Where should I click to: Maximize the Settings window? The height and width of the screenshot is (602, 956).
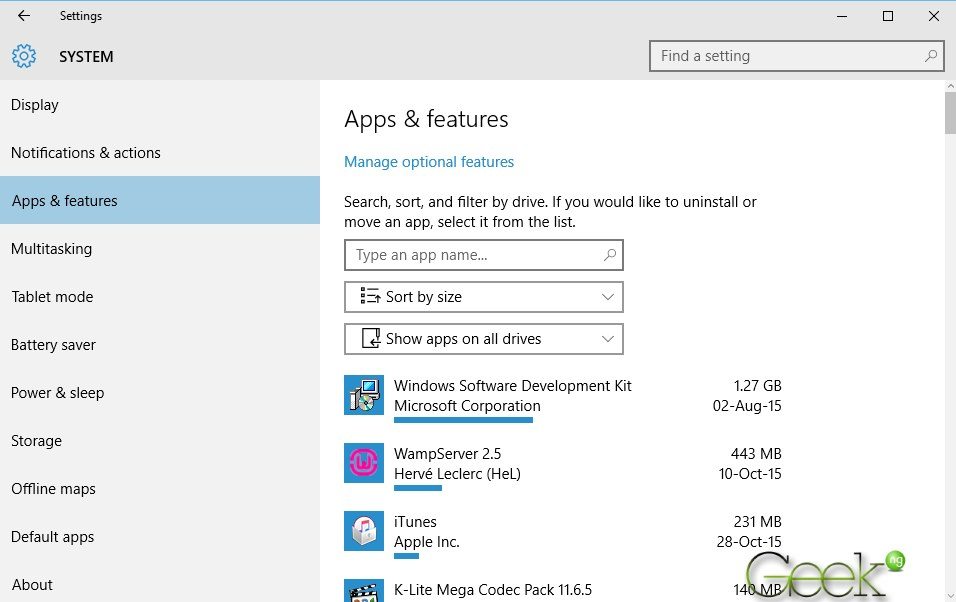click(888, 16)
